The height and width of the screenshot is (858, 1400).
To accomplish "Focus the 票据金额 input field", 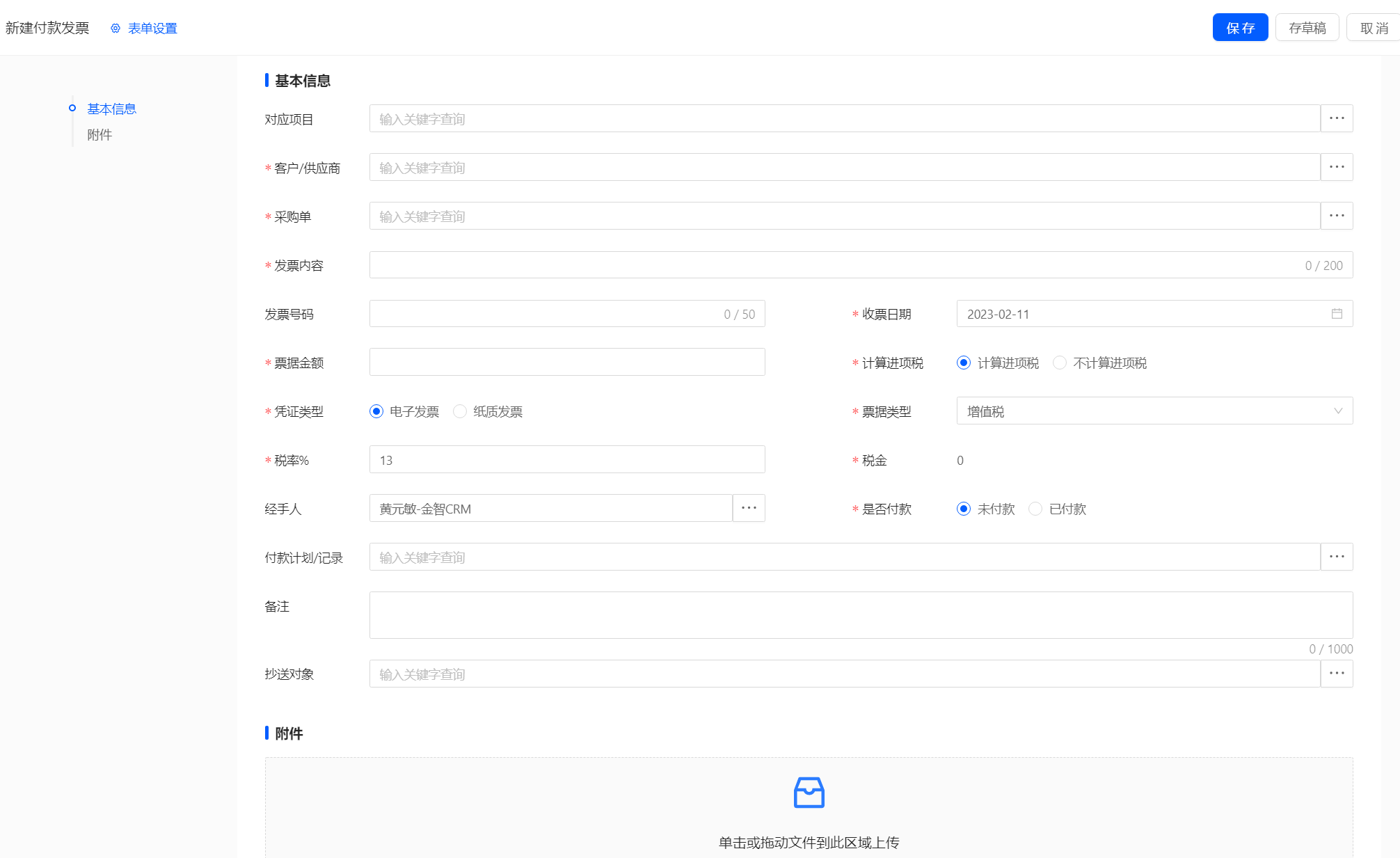I will [566, 363].
